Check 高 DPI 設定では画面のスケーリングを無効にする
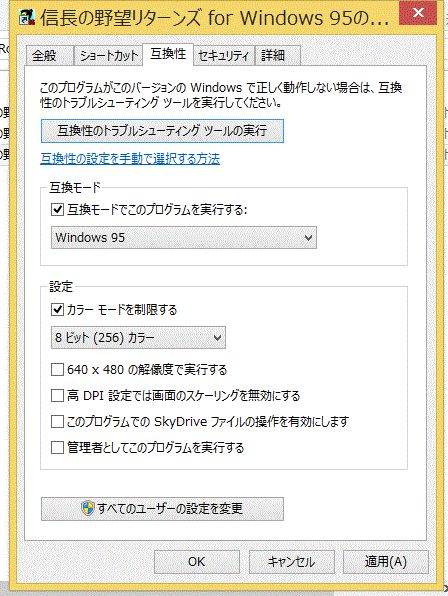Viewport: 448px width, 596px height. [x=57, y=396]
